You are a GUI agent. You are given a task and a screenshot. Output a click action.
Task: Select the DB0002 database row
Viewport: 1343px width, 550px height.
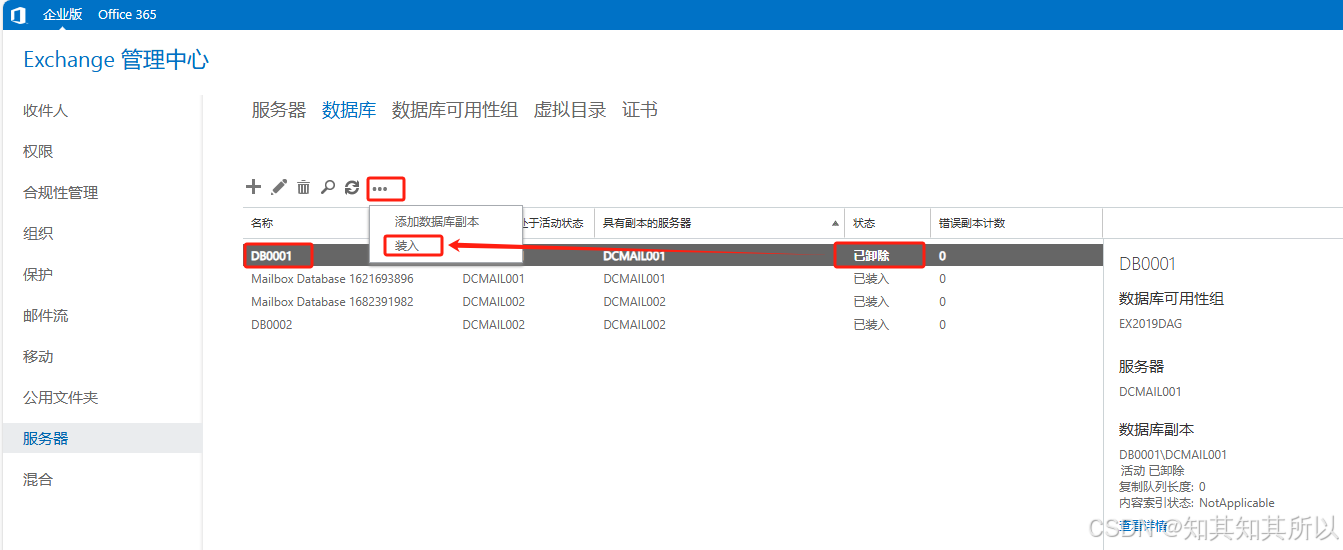[x=672, y=325]
